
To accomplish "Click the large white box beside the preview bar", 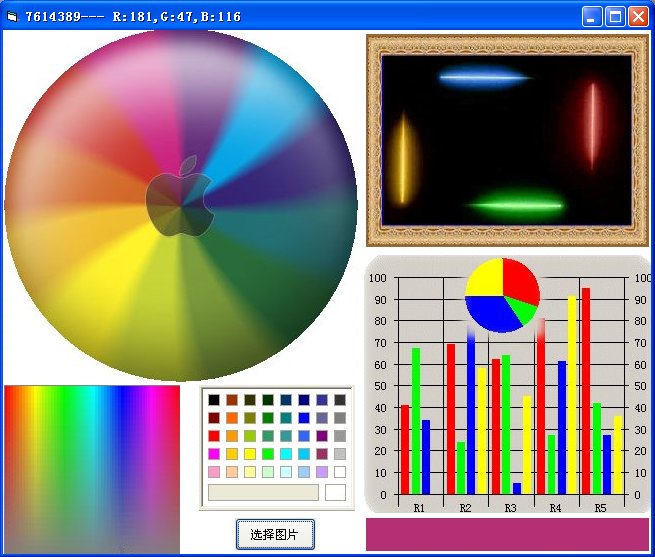I will point(335,492).
